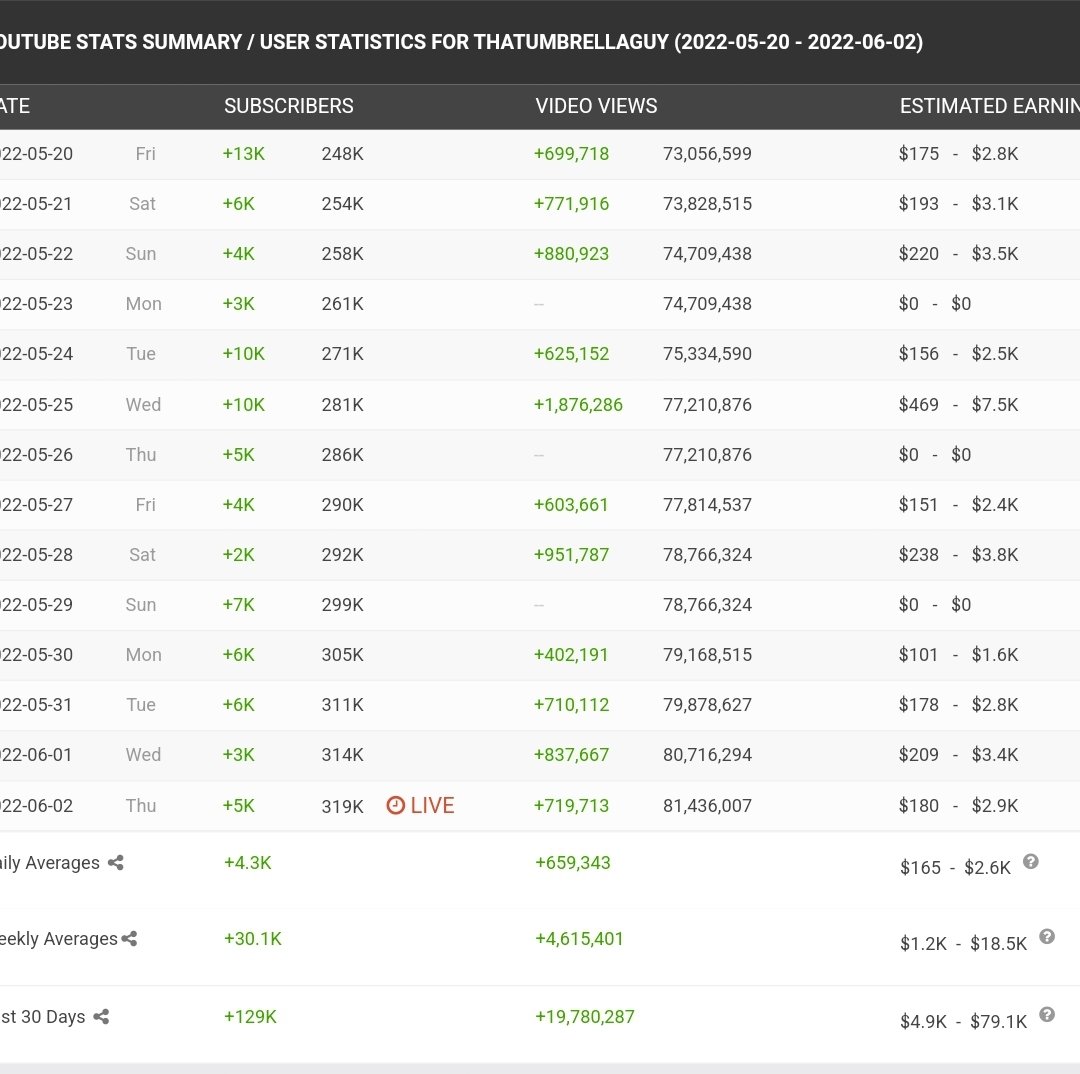
Task: Click the Weekly Averages label
Action: (x=59, y=938)
